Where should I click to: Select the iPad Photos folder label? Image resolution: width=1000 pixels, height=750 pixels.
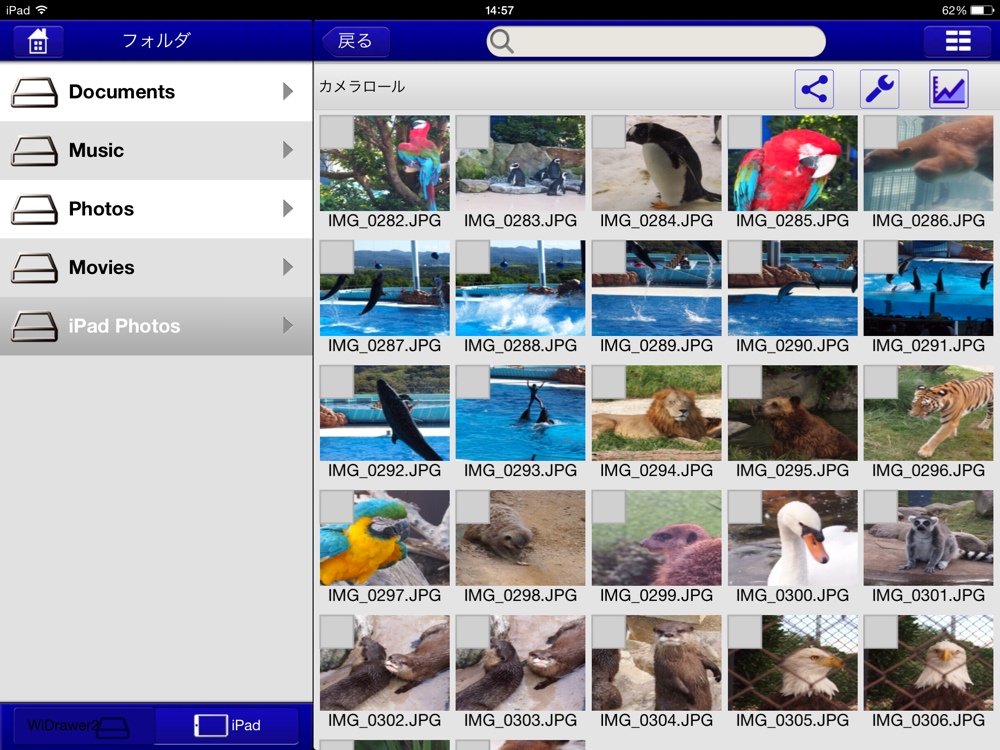(x=124, y=326)
